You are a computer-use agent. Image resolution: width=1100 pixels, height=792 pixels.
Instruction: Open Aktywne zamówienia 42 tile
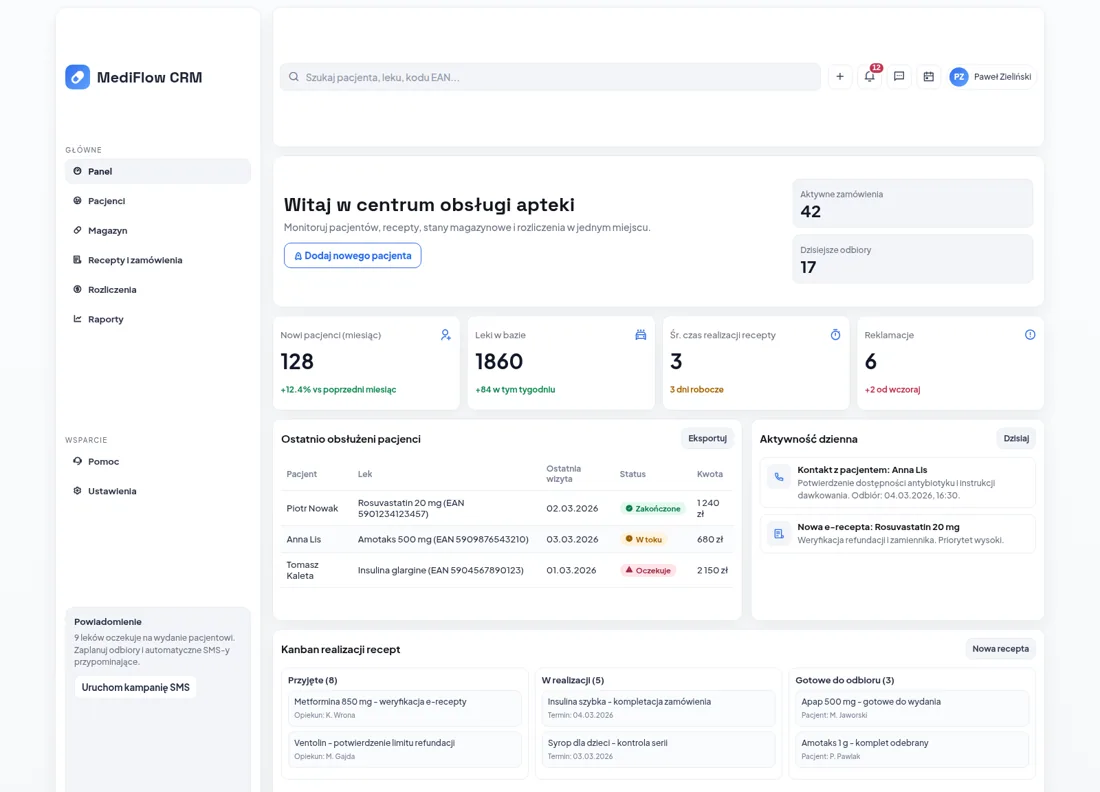(913, 203)
